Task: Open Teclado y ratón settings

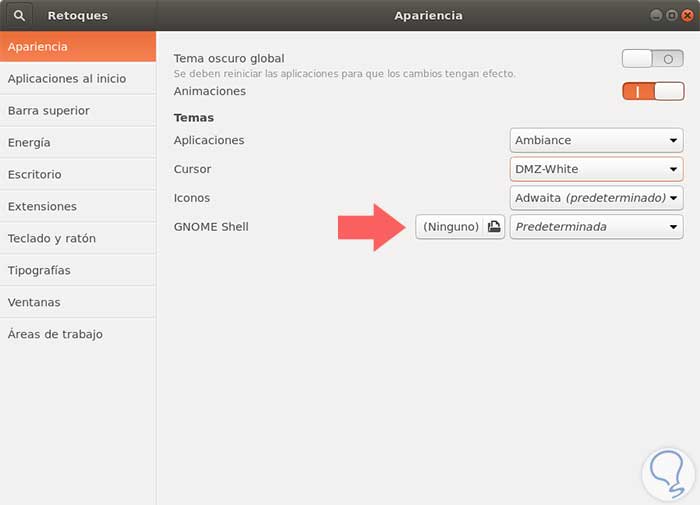Action: click(x=78, y=238)
